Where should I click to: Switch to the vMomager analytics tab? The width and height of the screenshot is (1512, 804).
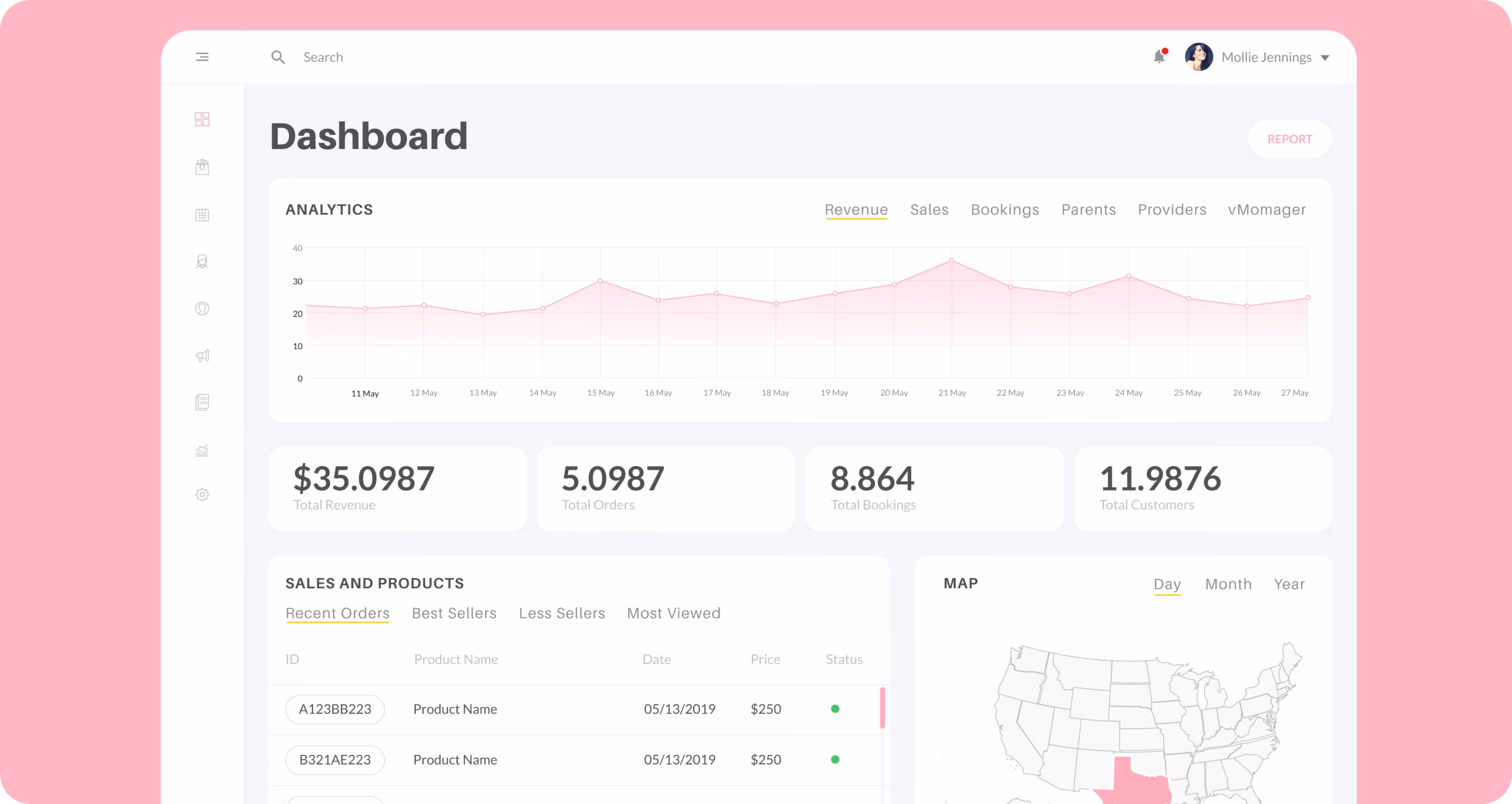click(x=1266, y=210)
